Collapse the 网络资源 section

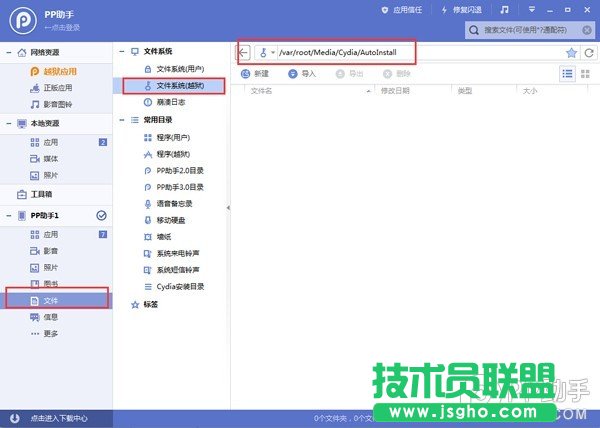(9, 52)
